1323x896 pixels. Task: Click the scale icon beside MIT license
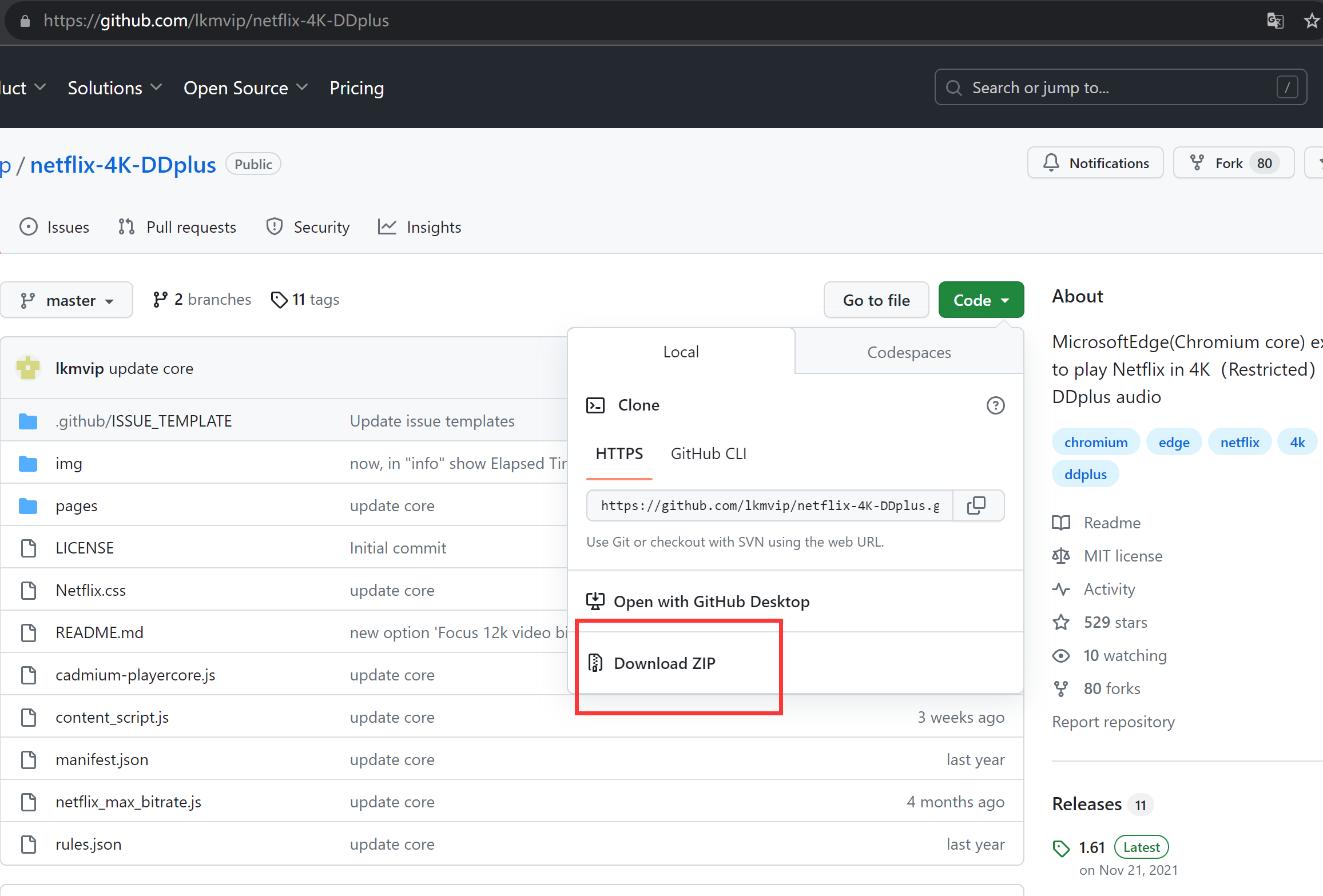click(1061, 556)
